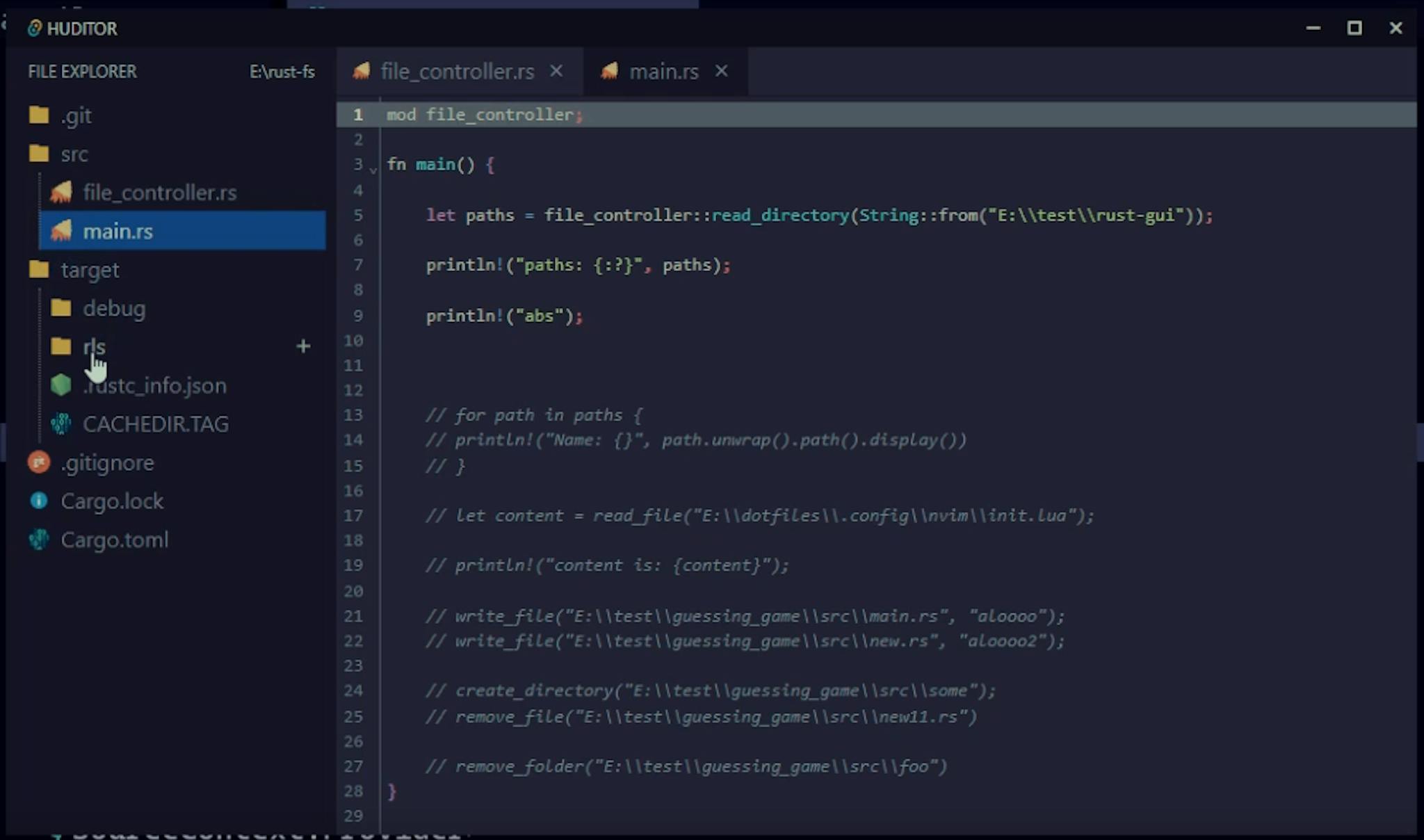Click the orange .gitignore git icon
Image resolution: width=1424 pixels, height=840 pixels.
(39, 462)
